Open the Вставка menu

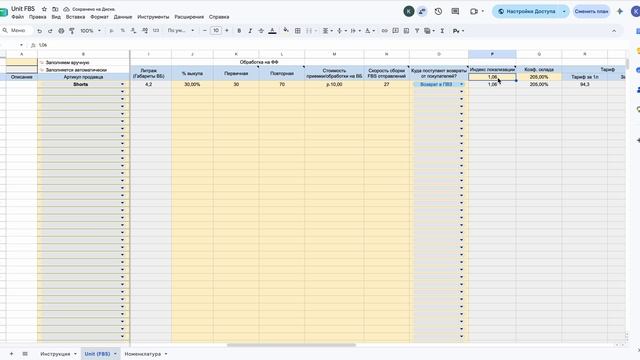pyautogui.click(x=75, y=17)
